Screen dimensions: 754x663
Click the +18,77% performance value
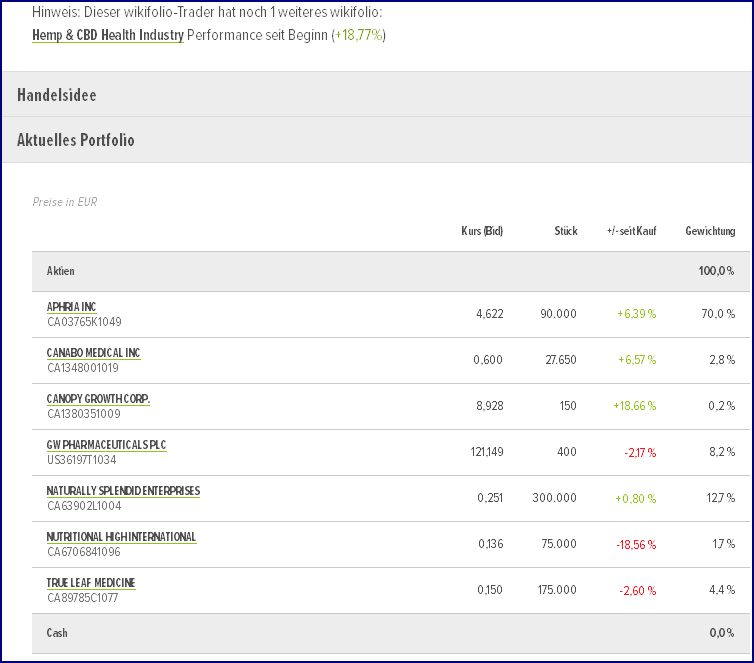tap(359, 35)
